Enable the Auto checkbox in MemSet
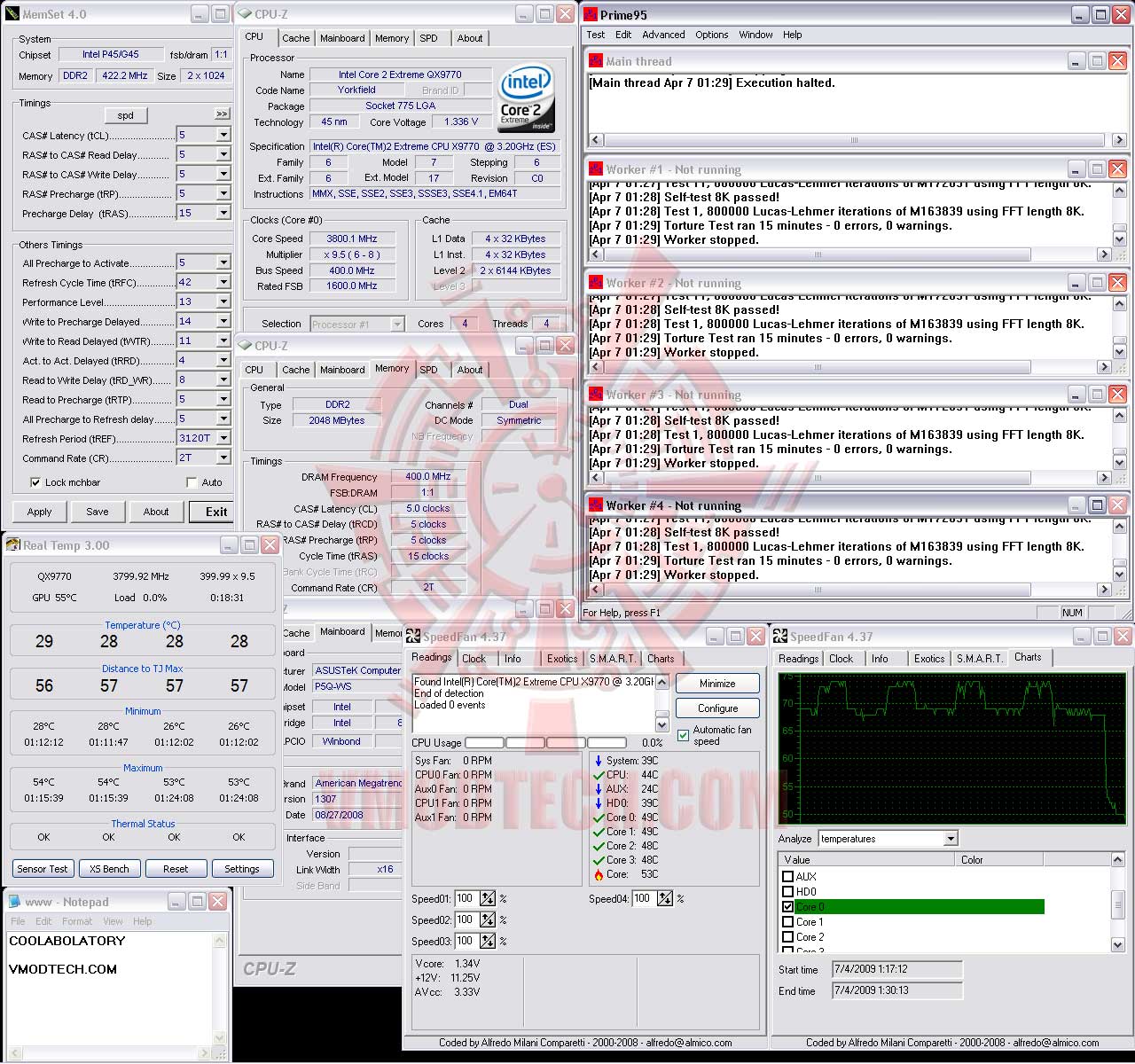The image size is (1135, 1064). [192, 482]
